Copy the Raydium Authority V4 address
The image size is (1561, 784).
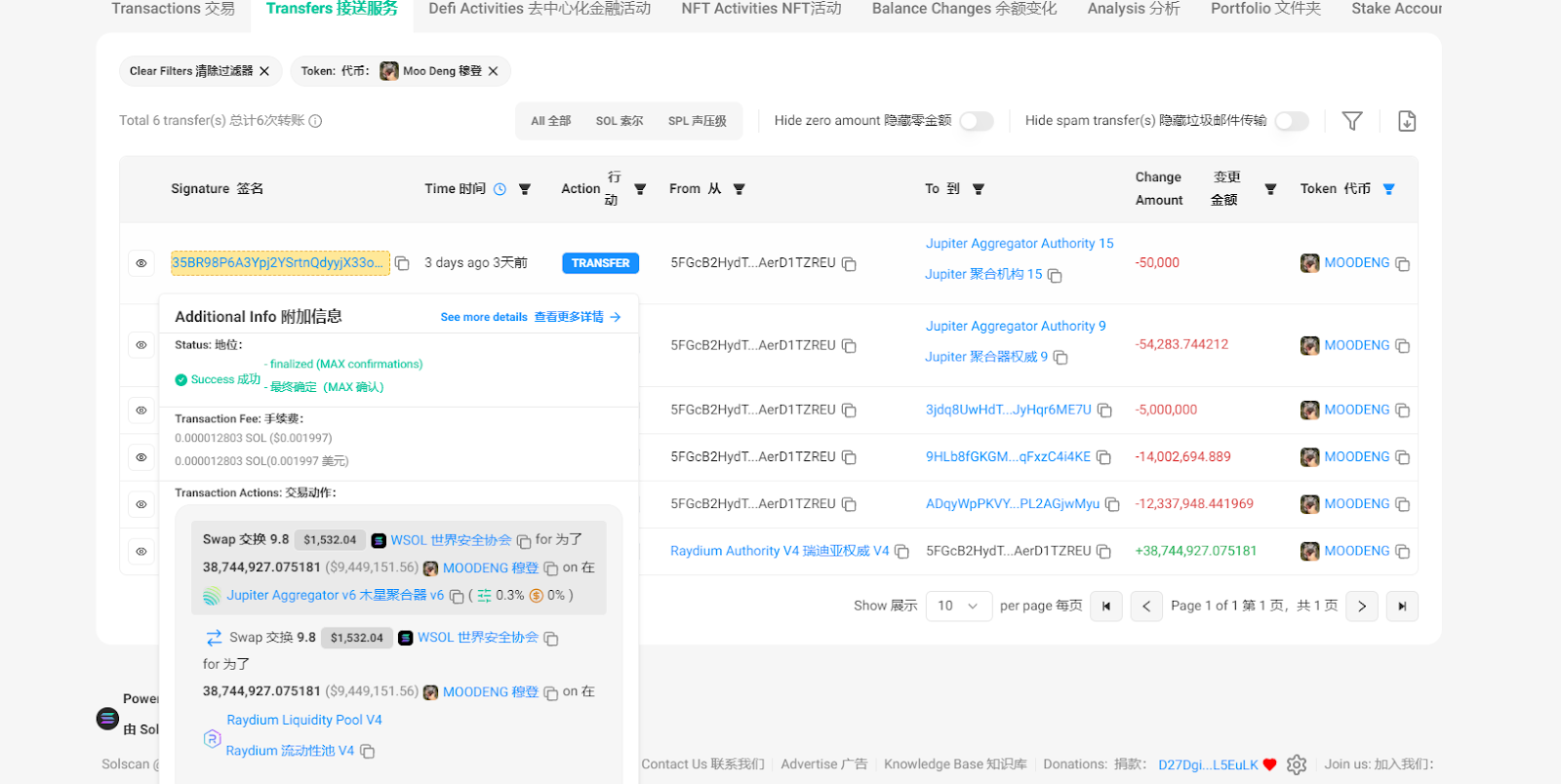[x=901, y=552]
